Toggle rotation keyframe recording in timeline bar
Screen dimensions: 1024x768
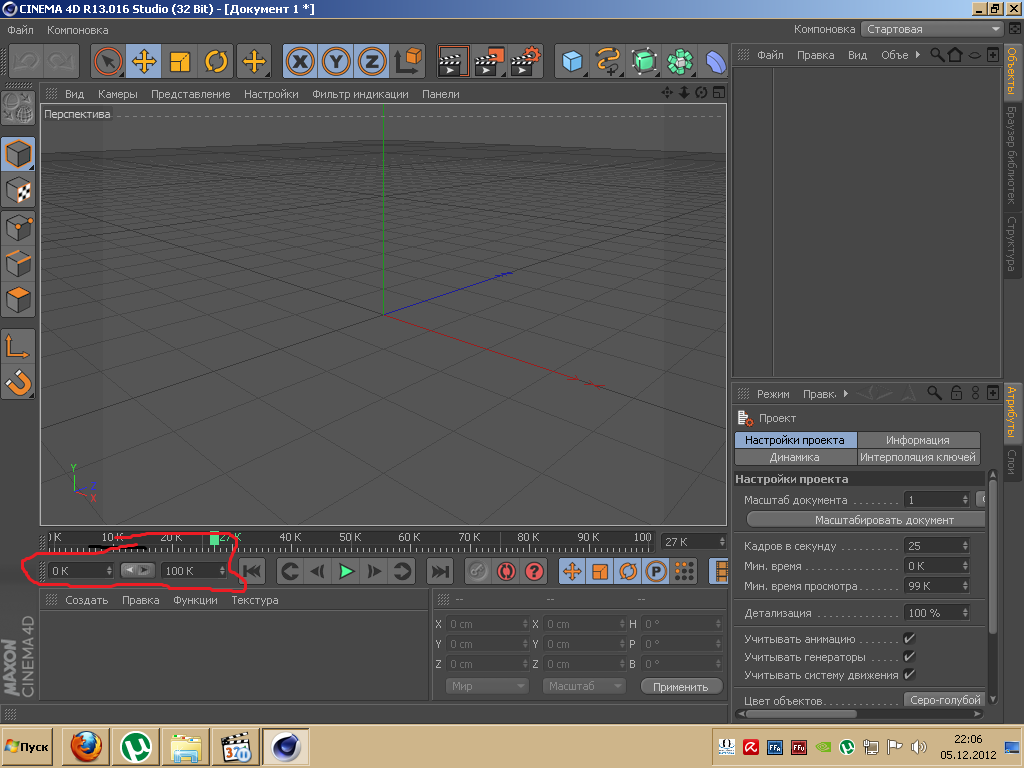[x=628, y=571]
